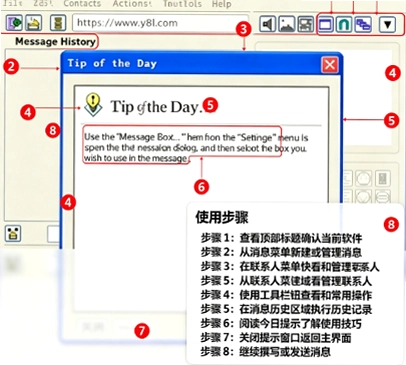Click the picture landscape toolbar icon
Image resolution: width=406 pixels, height=365 pixels.
point(287,24)
